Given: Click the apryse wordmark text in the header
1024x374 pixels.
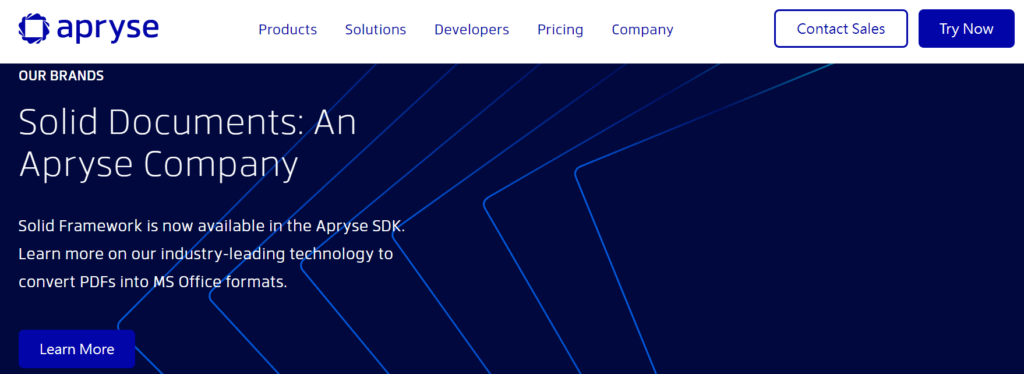Looking at the screenshot, I should [108, 29].
